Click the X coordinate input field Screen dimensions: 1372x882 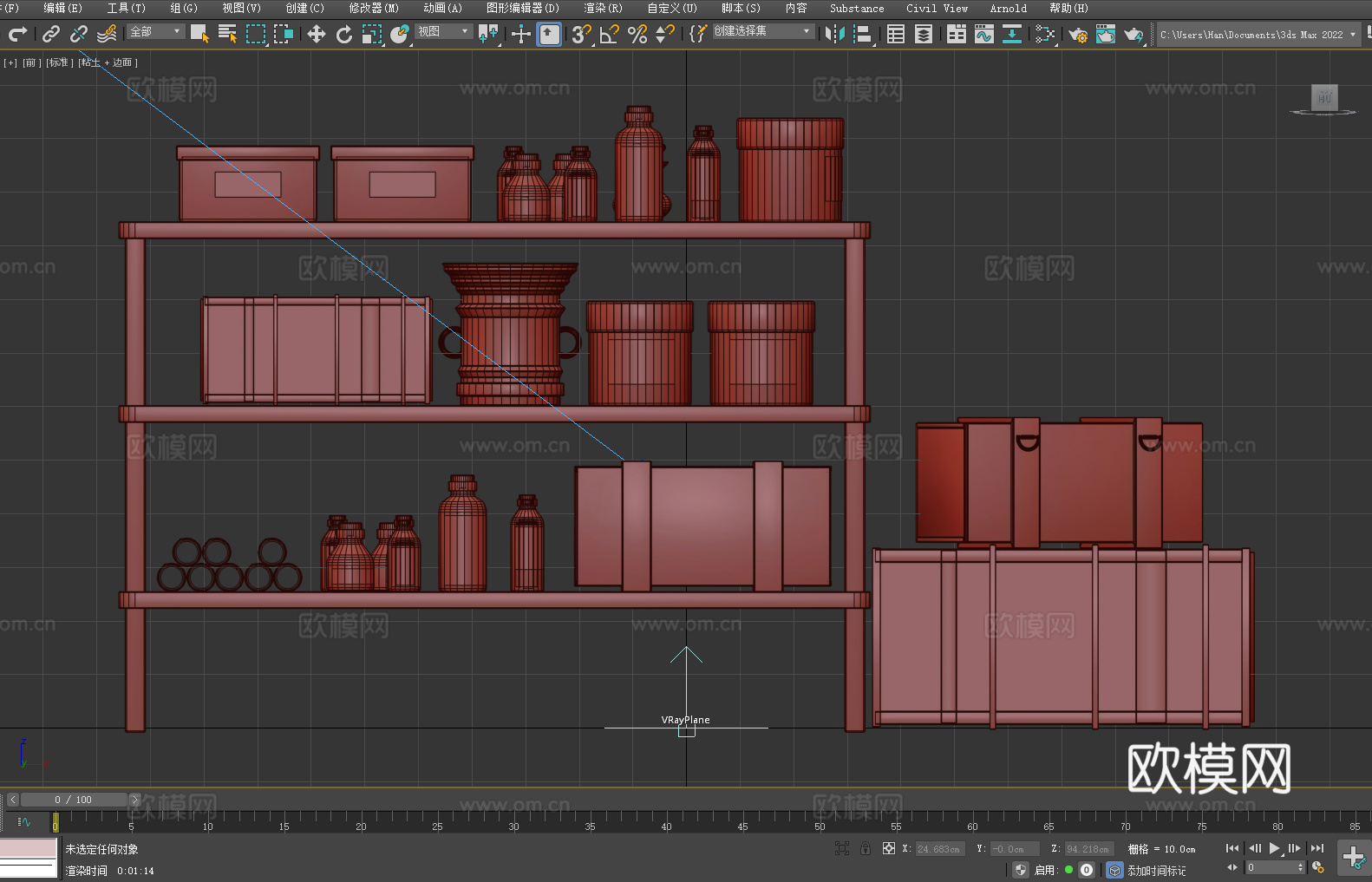(x=940, y=849)
